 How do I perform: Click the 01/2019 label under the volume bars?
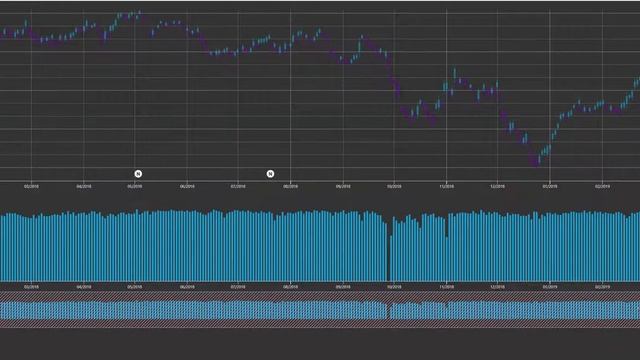(550, 287)
